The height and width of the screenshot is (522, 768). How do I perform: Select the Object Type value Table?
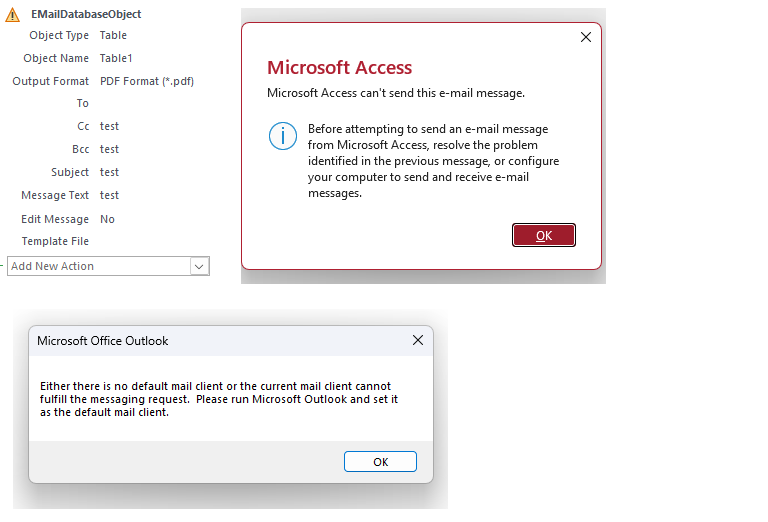click(x=113, y=35)
